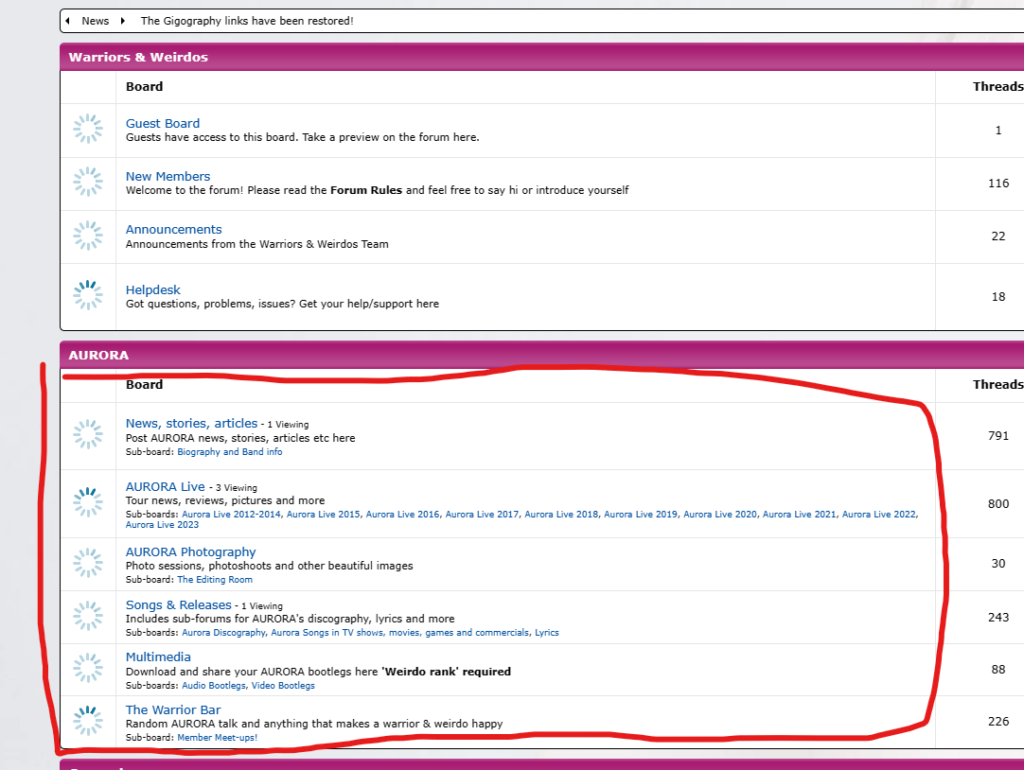The height and width of the screenshot is (770, 1024).
Task: Click the Board column header in Warriors & Weirdos
Action: click(x=144, y=87)
